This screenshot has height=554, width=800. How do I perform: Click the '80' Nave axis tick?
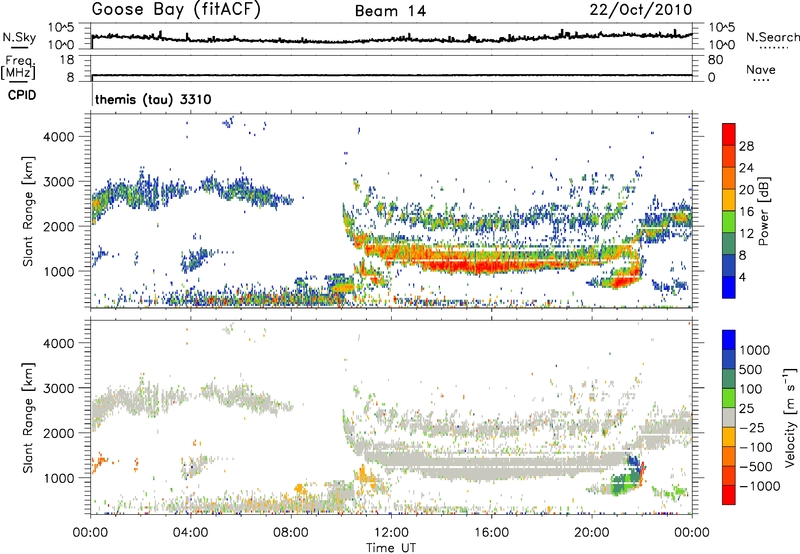pyautogui.click(x=715, y=60)
